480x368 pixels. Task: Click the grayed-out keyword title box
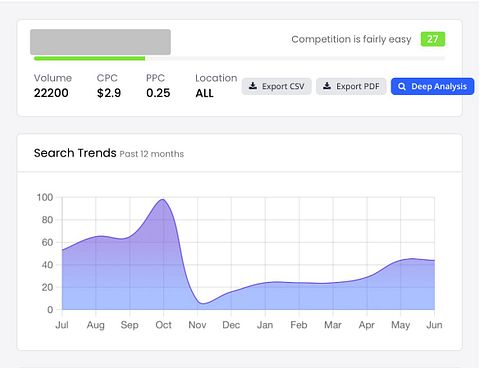(100, 42)
